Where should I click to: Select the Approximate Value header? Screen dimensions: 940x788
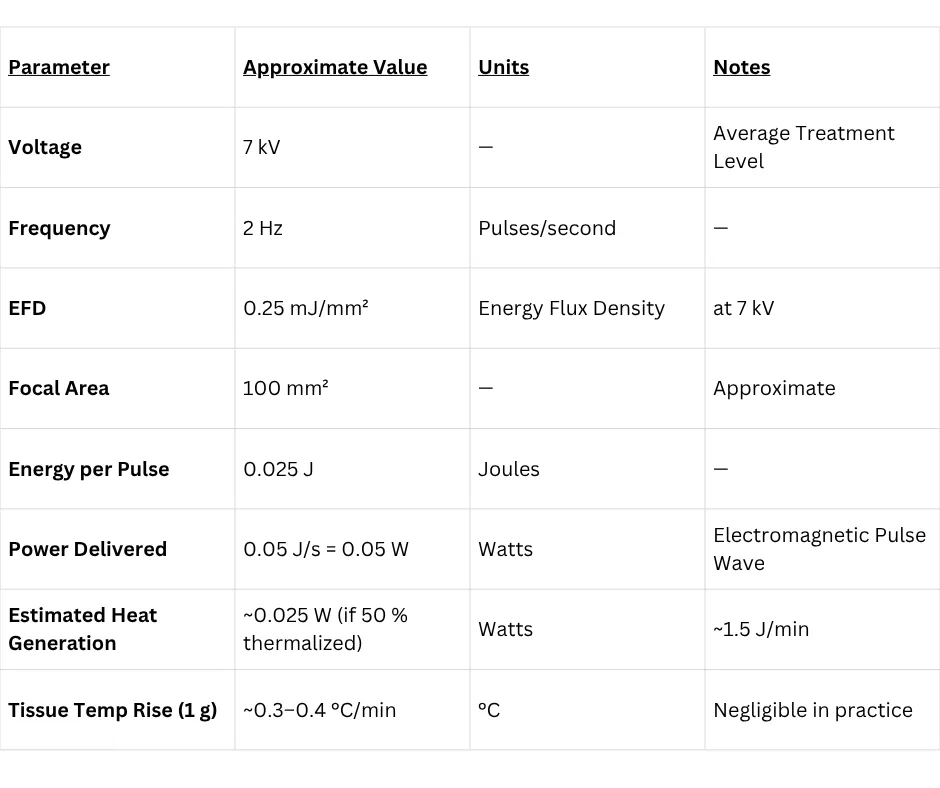tap(335, 67)
